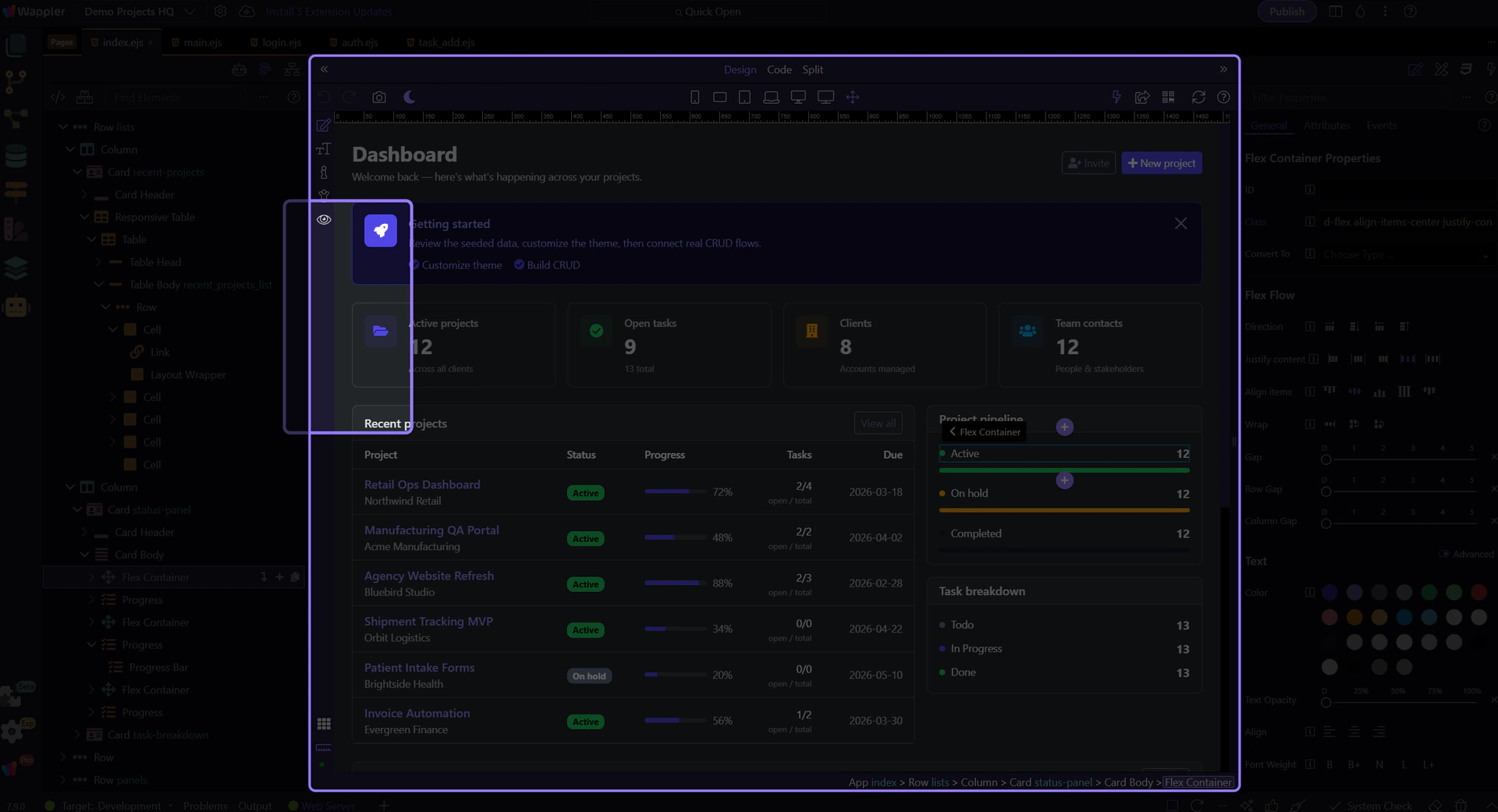This screenshot has height=812, width=1498.
Task: Collapse the left panel with double chevron
Action: (325, 69)
